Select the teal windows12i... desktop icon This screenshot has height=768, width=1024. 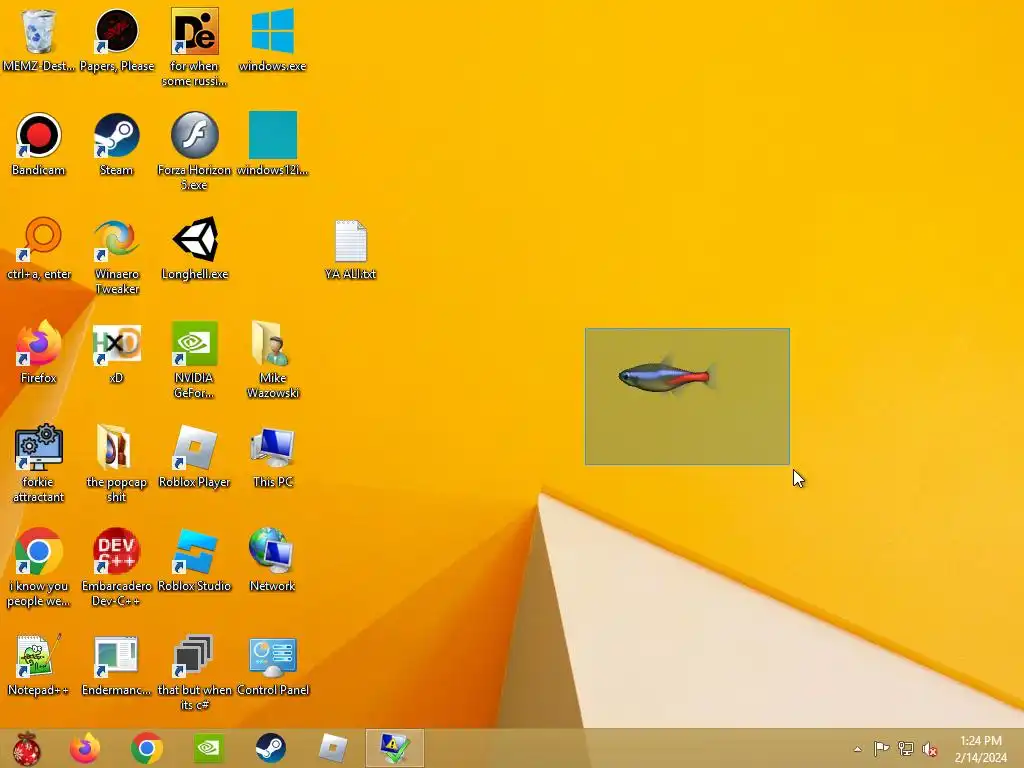pyautogui.click(x=272, y=144)
